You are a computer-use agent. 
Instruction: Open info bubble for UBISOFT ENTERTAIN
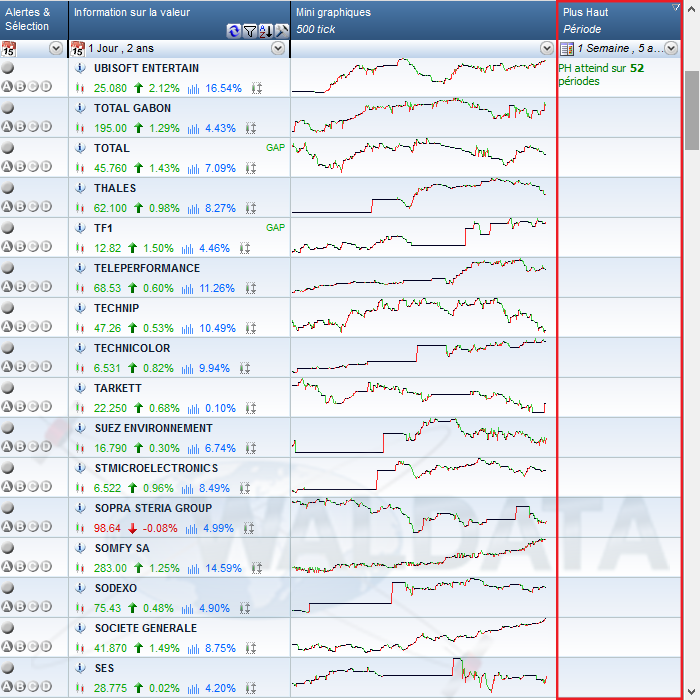pos(80,68)
